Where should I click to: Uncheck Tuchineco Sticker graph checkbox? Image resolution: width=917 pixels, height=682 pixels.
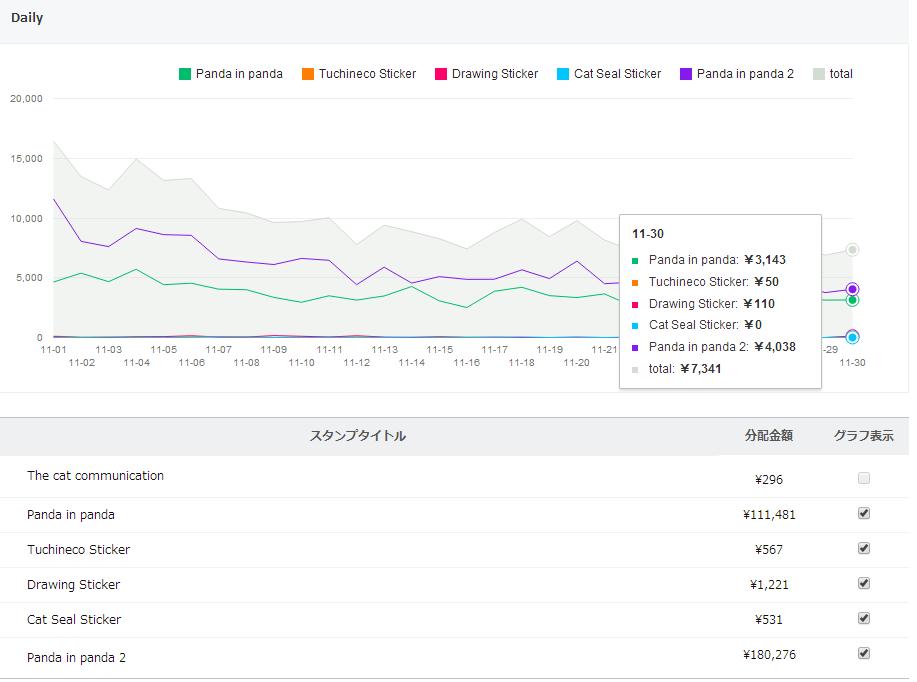pos(864,549)
